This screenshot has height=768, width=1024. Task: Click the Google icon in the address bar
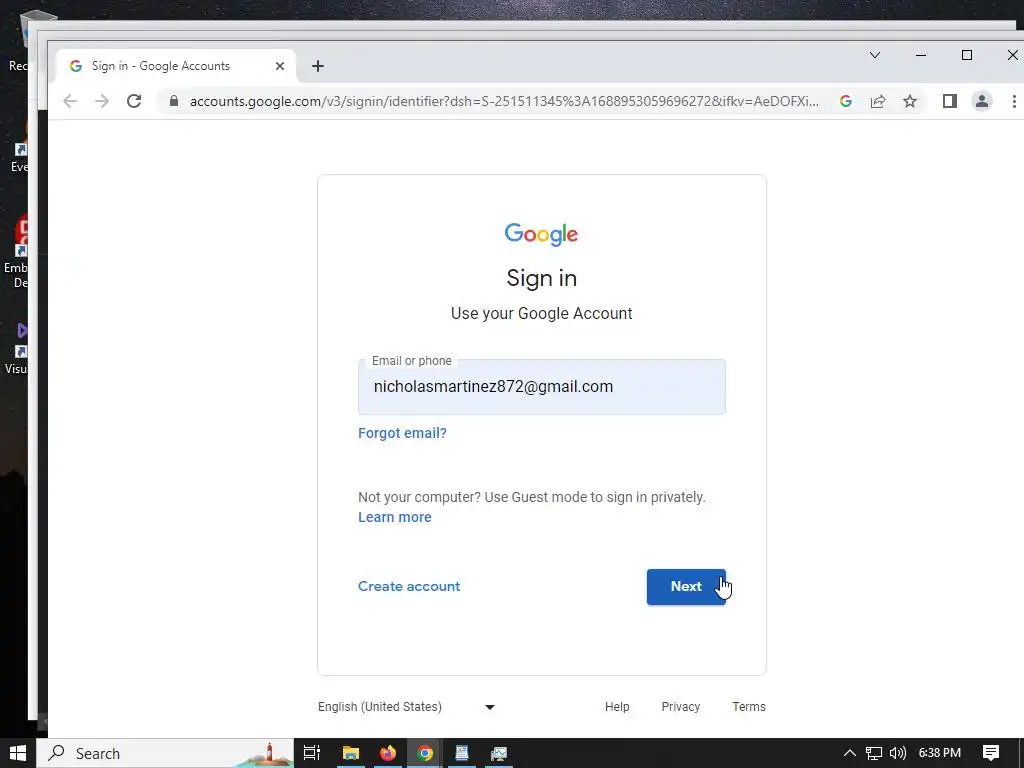(846, 101)
